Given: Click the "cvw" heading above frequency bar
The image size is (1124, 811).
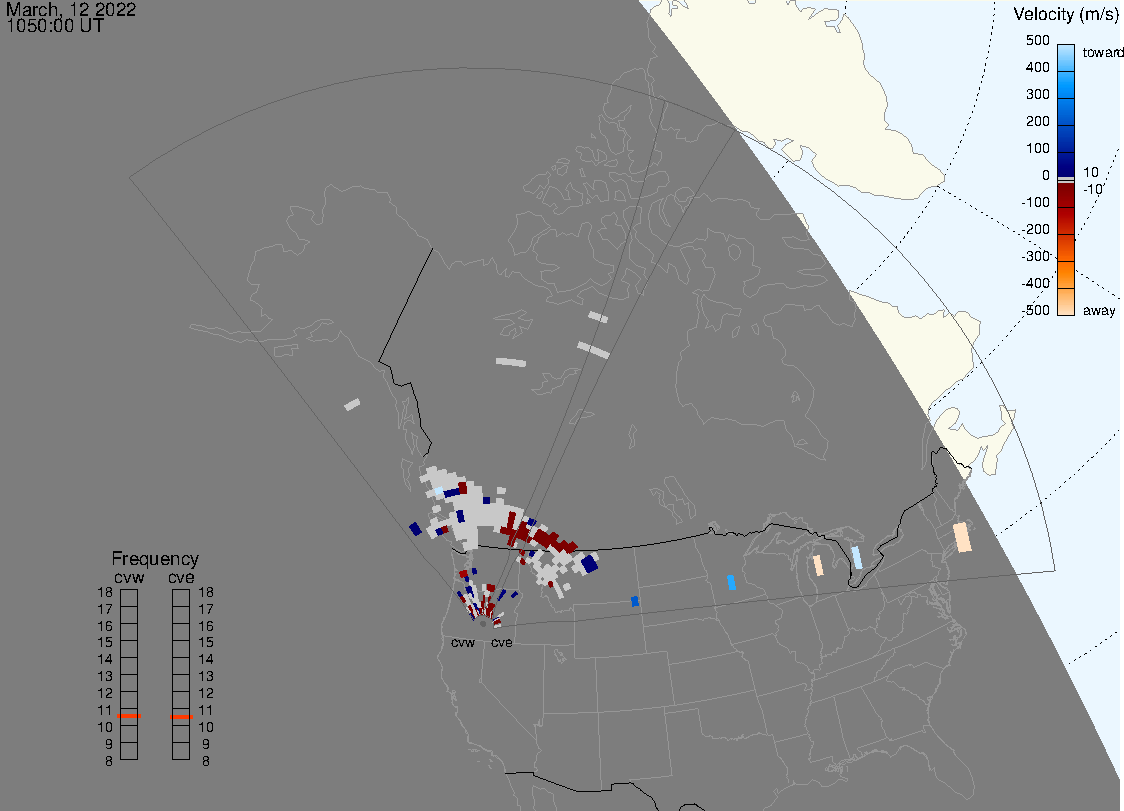Looking at the screenshot, I should coord(129,577).
